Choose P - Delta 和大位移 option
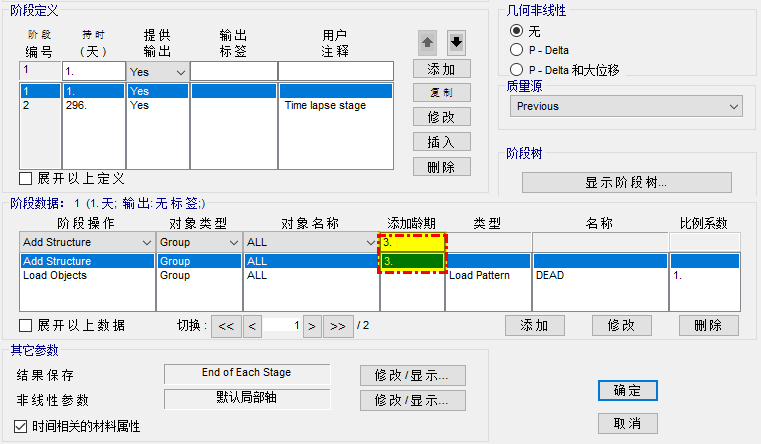 (516, 69)
